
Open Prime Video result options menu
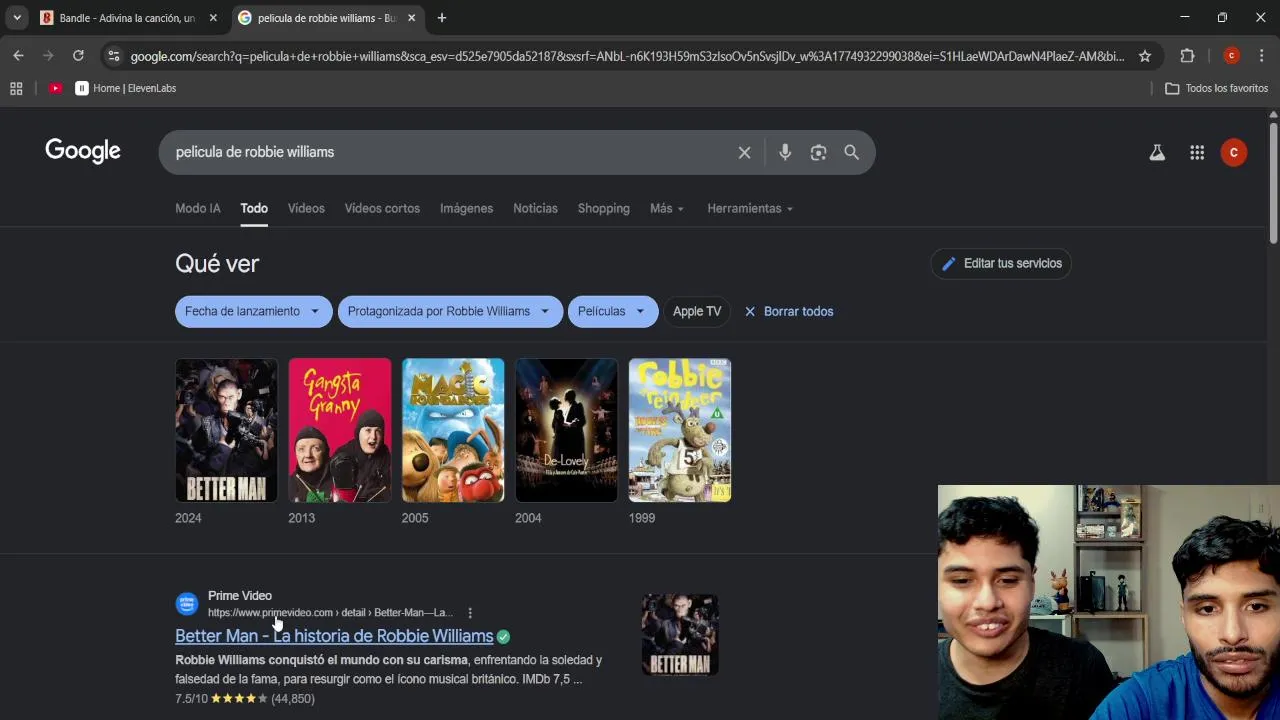(470, 613)
